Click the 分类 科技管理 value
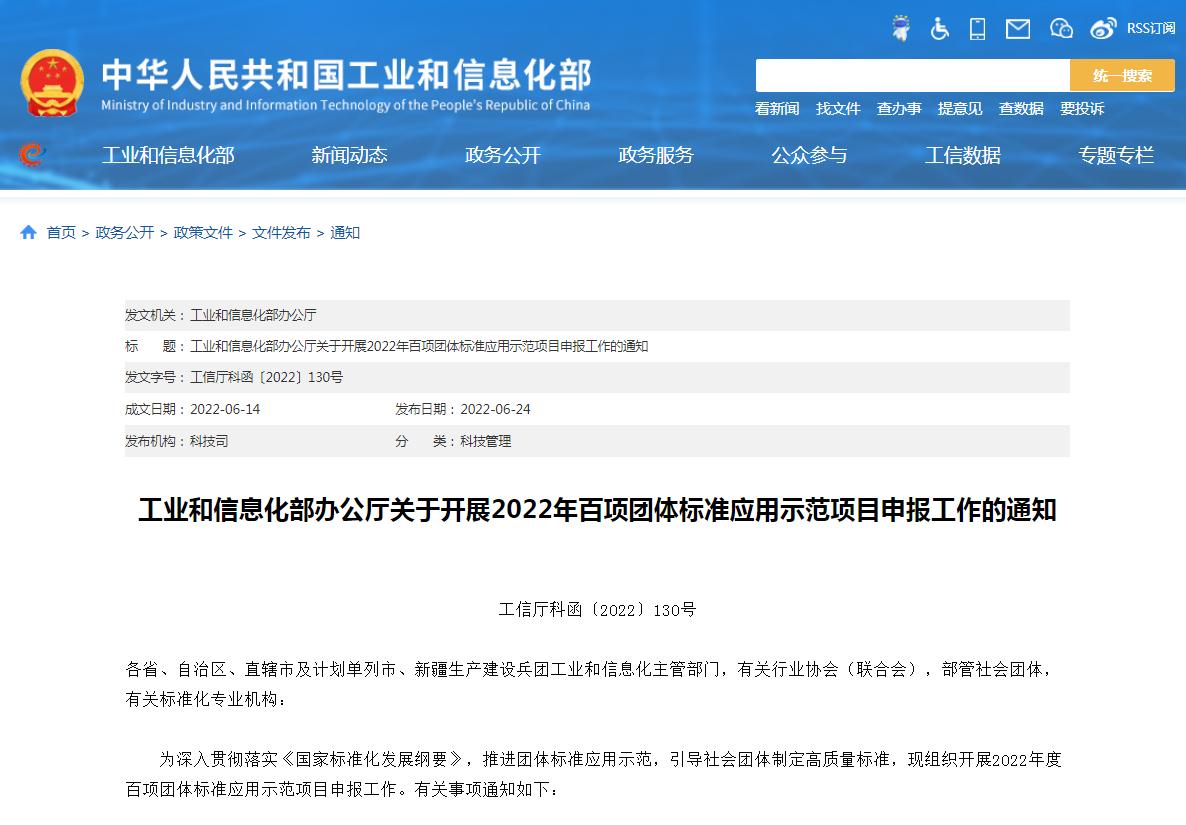The height and width of the screenshot is (825, 1186). click(x=486, y=441)
